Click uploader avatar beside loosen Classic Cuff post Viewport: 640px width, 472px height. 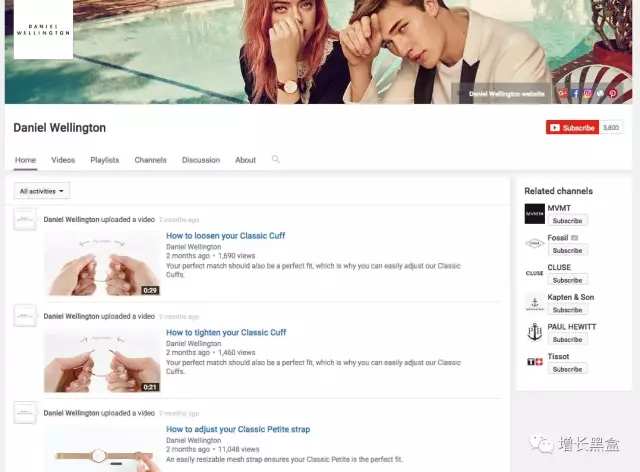pyautogui.click(x=25, y=219)
